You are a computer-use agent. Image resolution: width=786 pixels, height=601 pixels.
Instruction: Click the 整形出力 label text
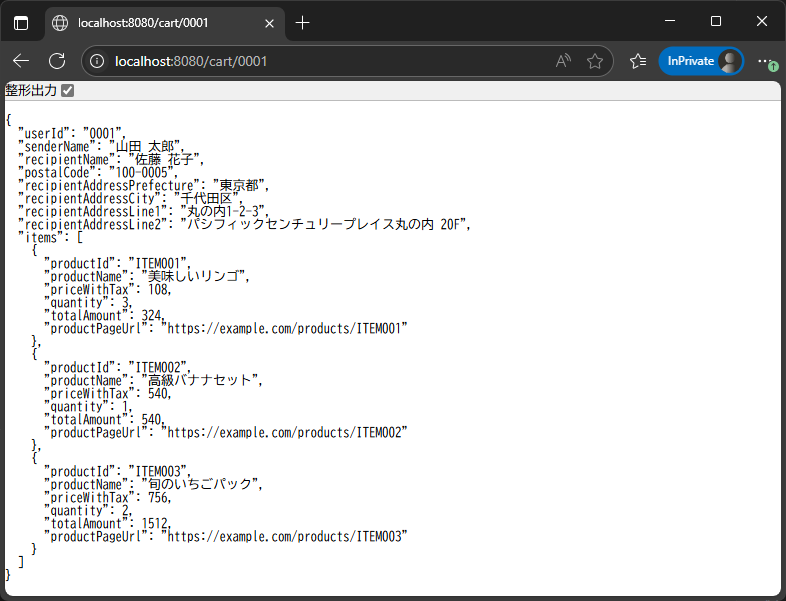(31, 91)
